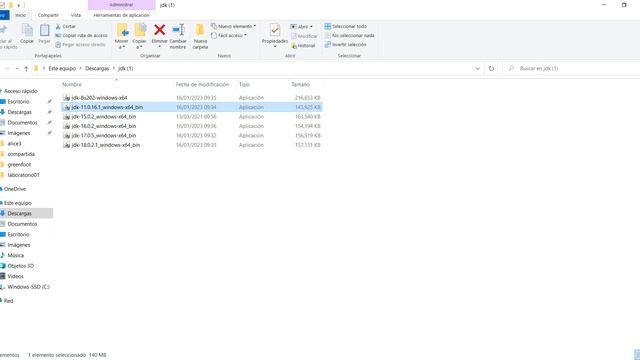Open the Copiar a folder icon
640x360 pixels.
click(x=140, y=30)
